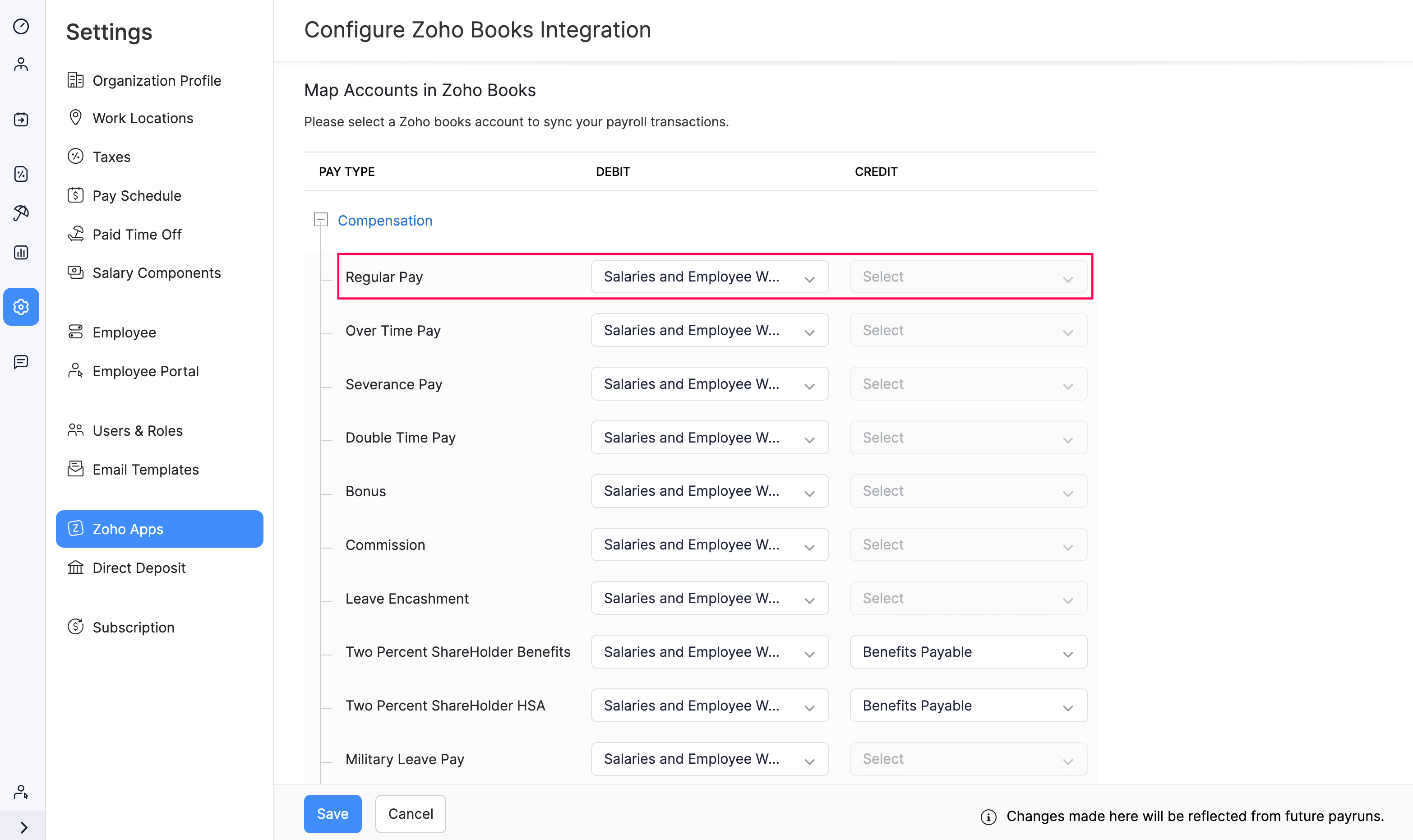
Task: Click the Cancel button
Action: click(411, 814)
